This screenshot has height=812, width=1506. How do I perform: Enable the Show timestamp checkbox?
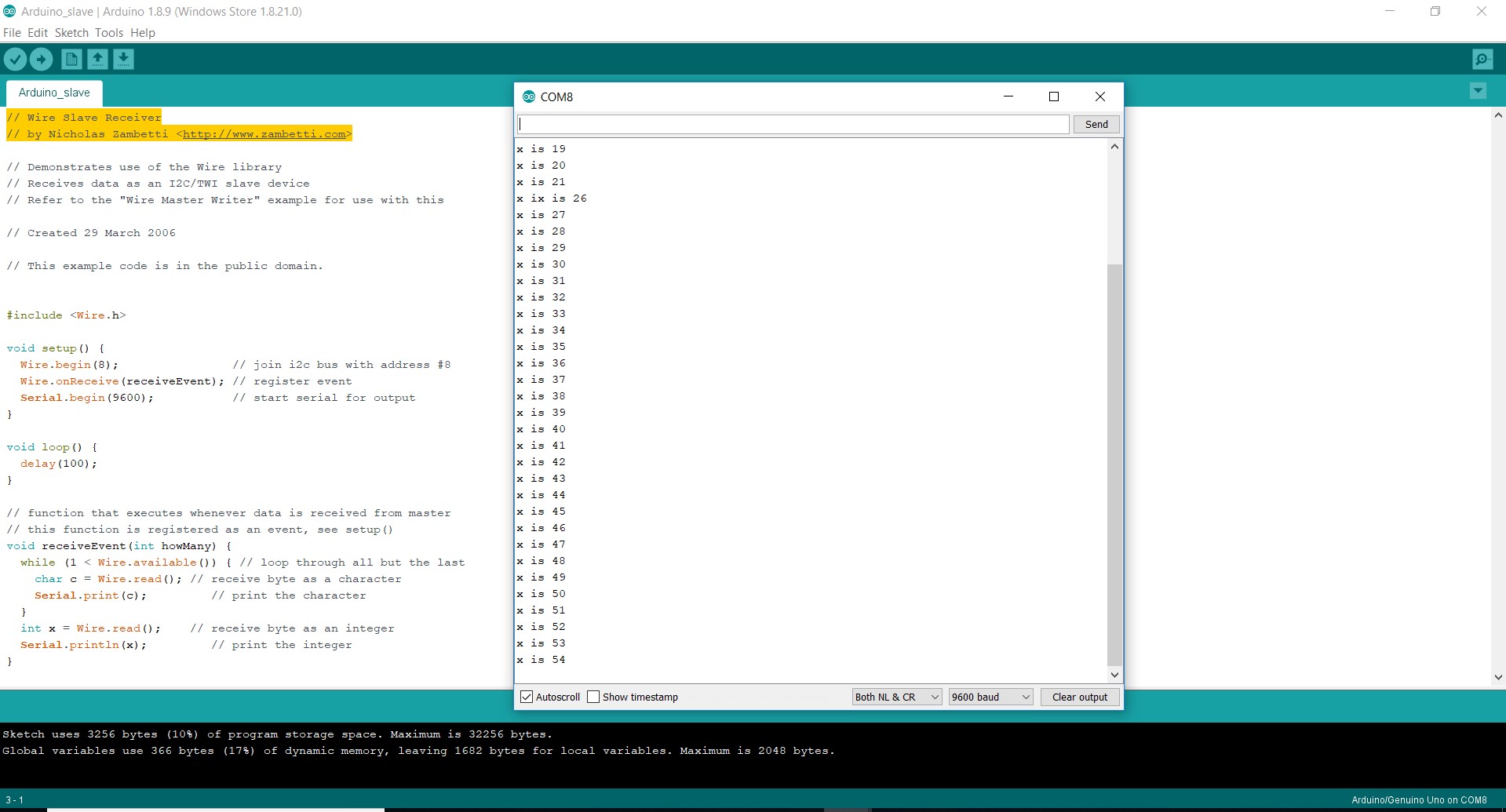pos(593,697)
